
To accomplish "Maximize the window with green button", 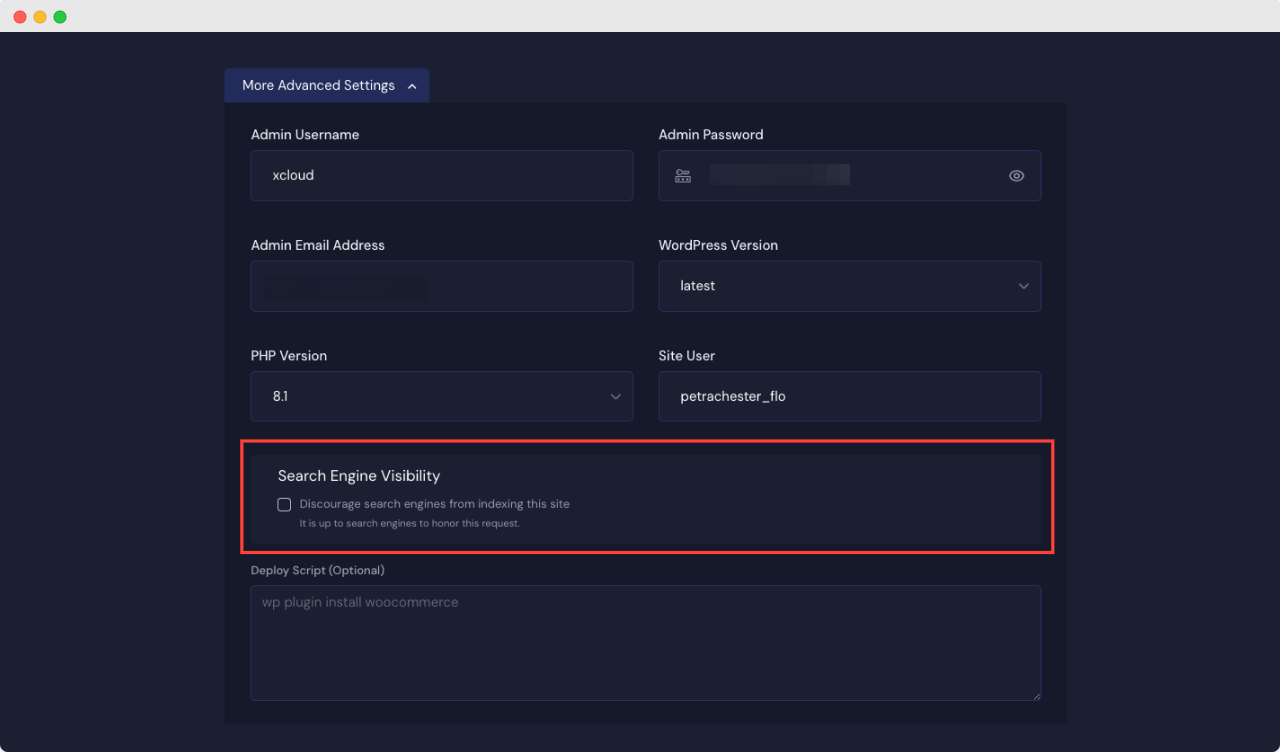I will [60, 17].
